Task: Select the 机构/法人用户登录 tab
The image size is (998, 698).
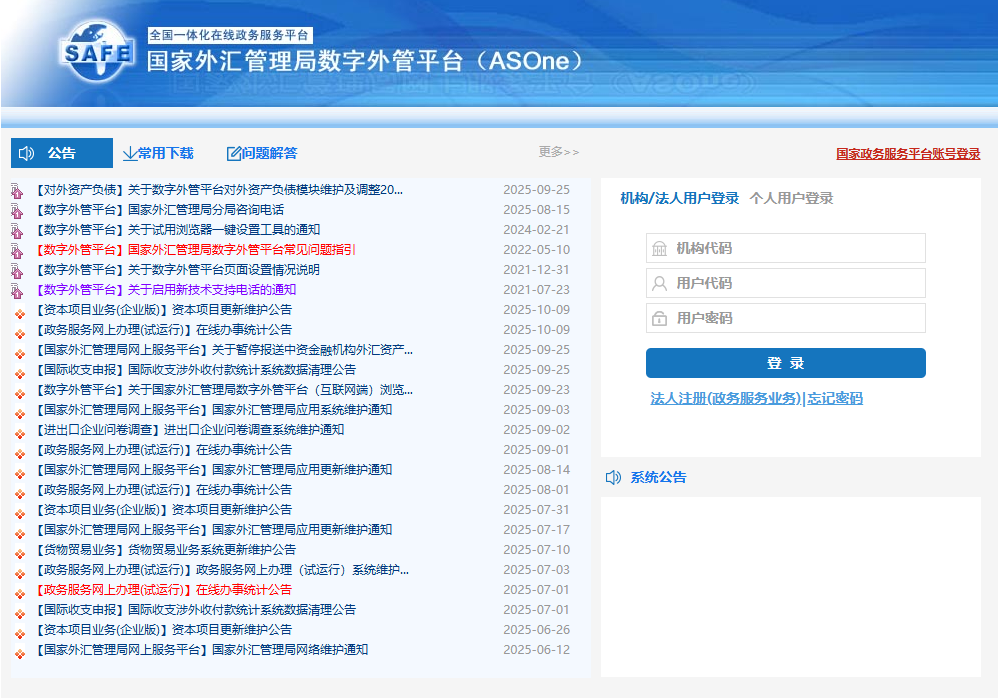Action: click(679, 198)
